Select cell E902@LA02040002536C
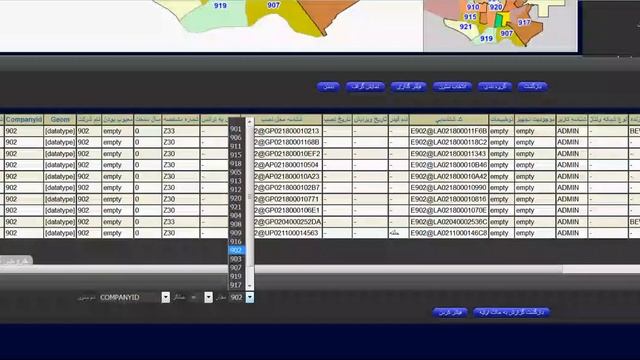The width and height of the screenshot is (640, 360). [x=449, y=222]
